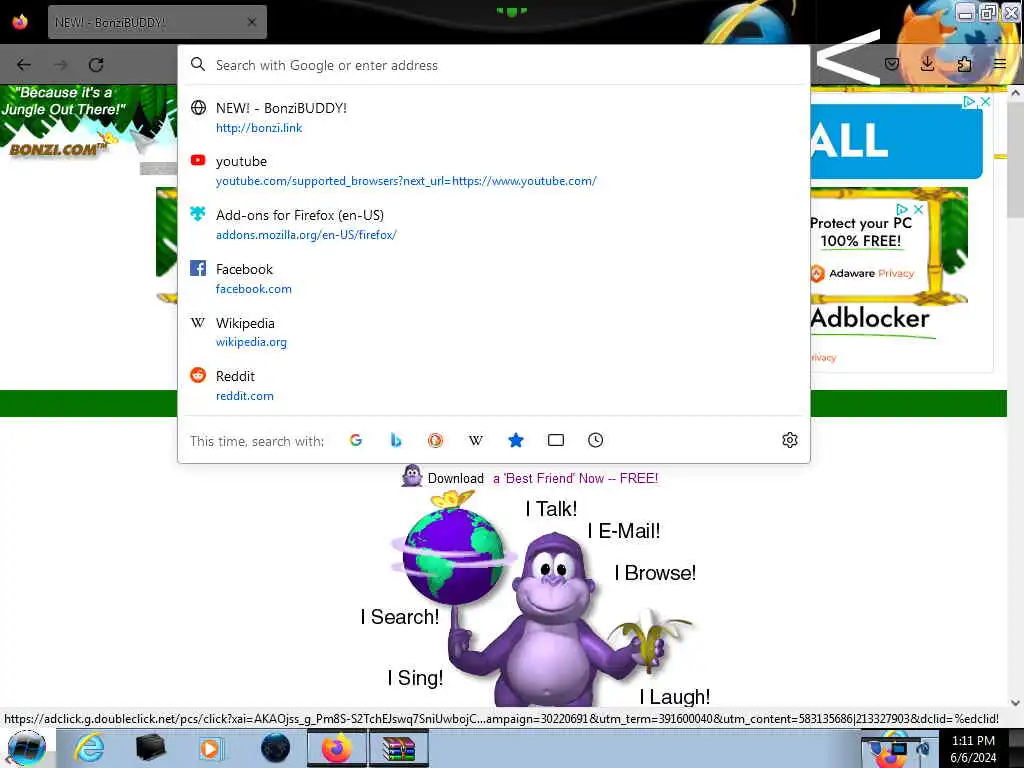
Task: Open WinRAR from taskbar
Action: [x=399, y=748]
